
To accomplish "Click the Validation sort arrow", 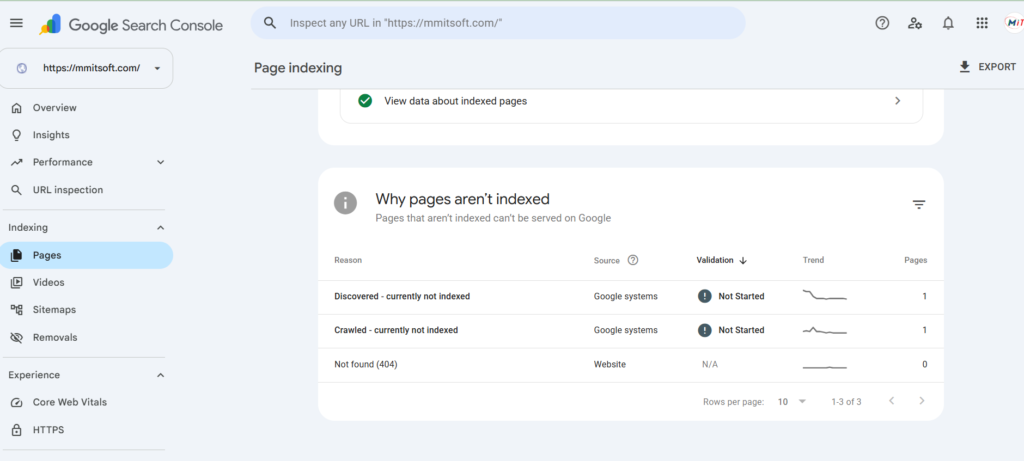I will coord(743,260).
